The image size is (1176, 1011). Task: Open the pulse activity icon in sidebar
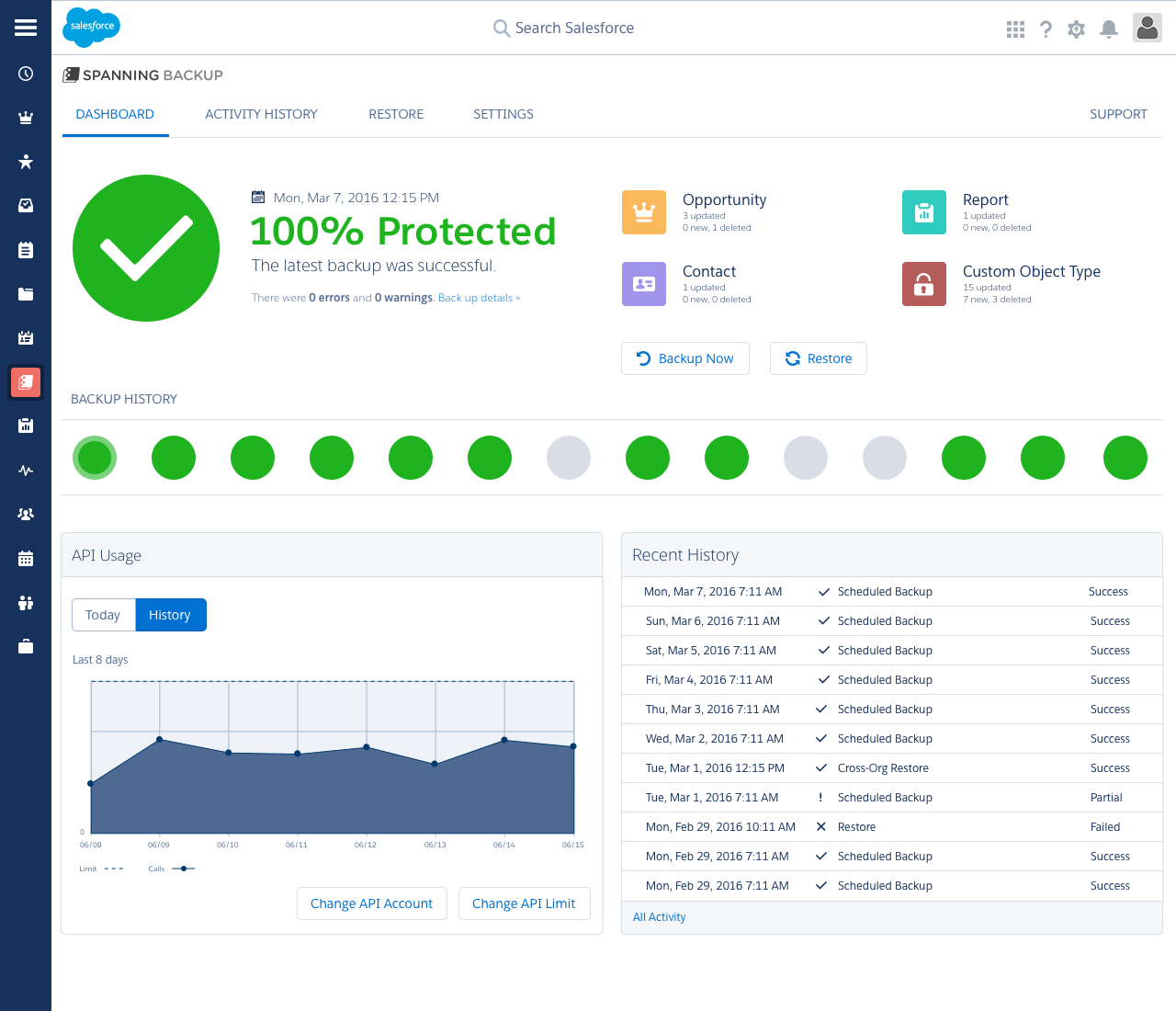coord(26,471)
